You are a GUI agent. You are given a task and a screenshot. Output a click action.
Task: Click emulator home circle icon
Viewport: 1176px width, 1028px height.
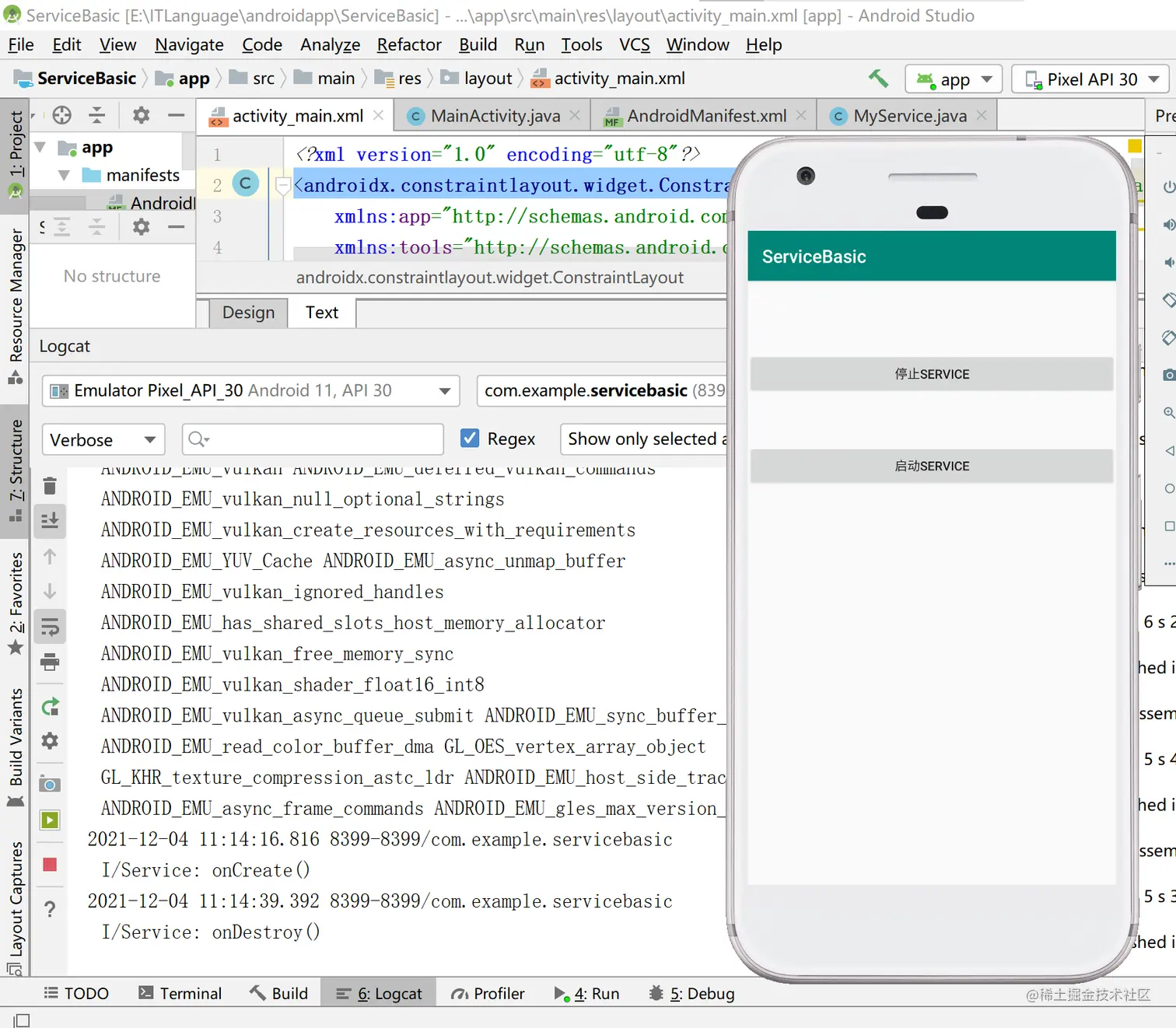(1169, 488)
